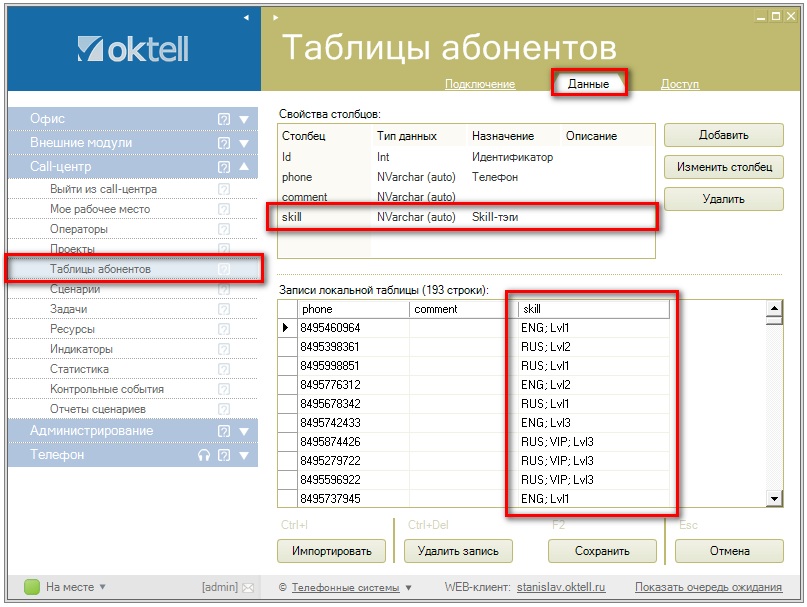The image size is (807, 607).
Task: Click the envelope icon next to [admin]
Action: pyautogui.click(x=248, y=587)
